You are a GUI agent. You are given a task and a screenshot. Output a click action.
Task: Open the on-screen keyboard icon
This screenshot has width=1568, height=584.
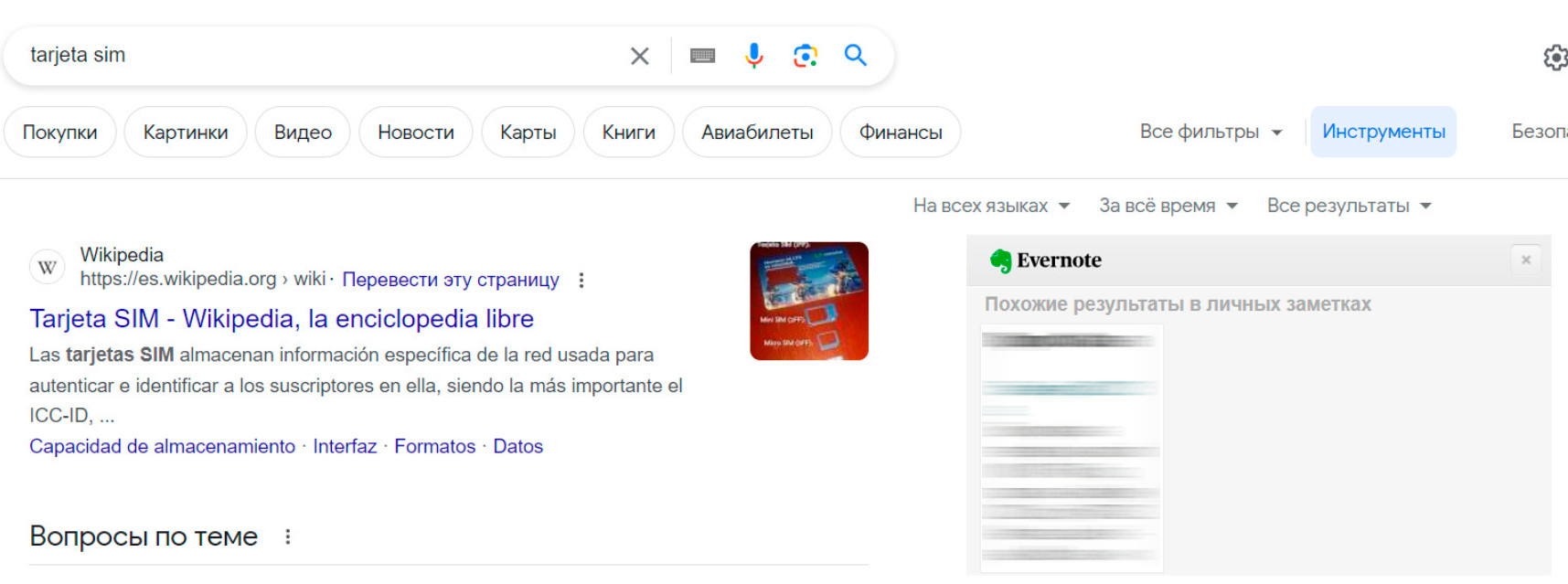(x=702, y=56)
